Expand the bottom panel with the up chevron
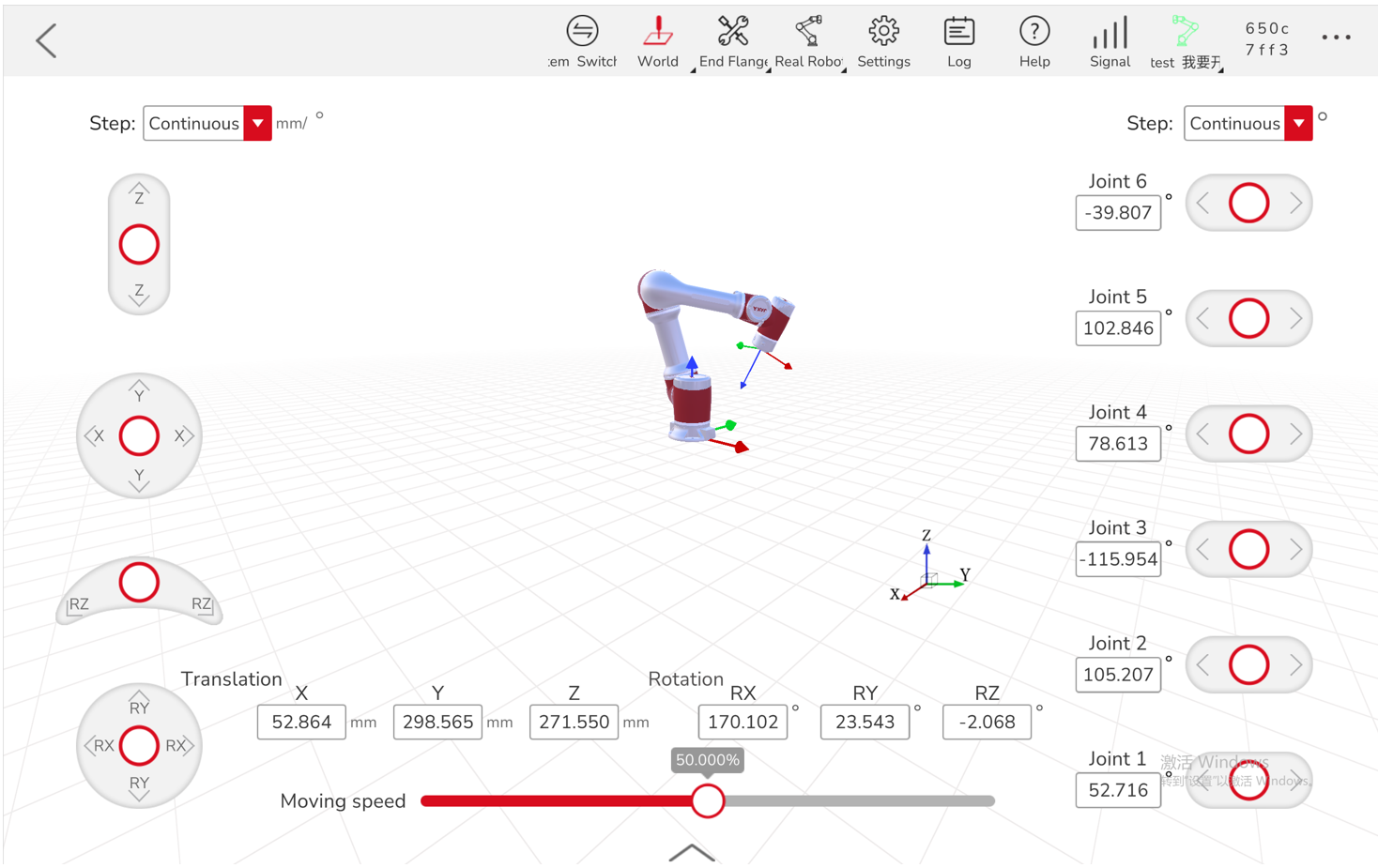Screen dimensions: 1378x868 (691, 852)
